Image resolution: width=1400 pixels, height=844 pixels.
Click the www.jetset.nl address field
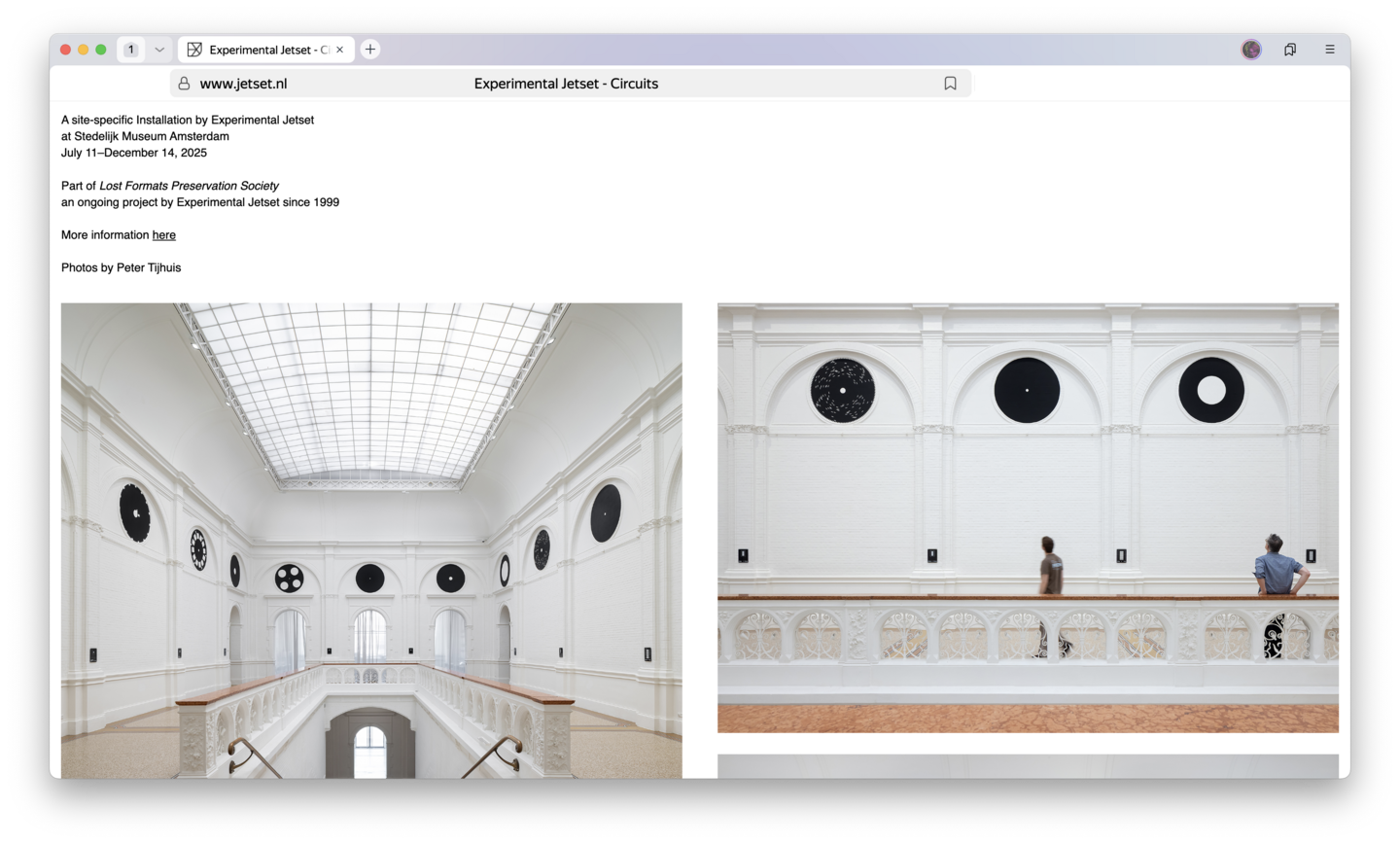(243, 84)
